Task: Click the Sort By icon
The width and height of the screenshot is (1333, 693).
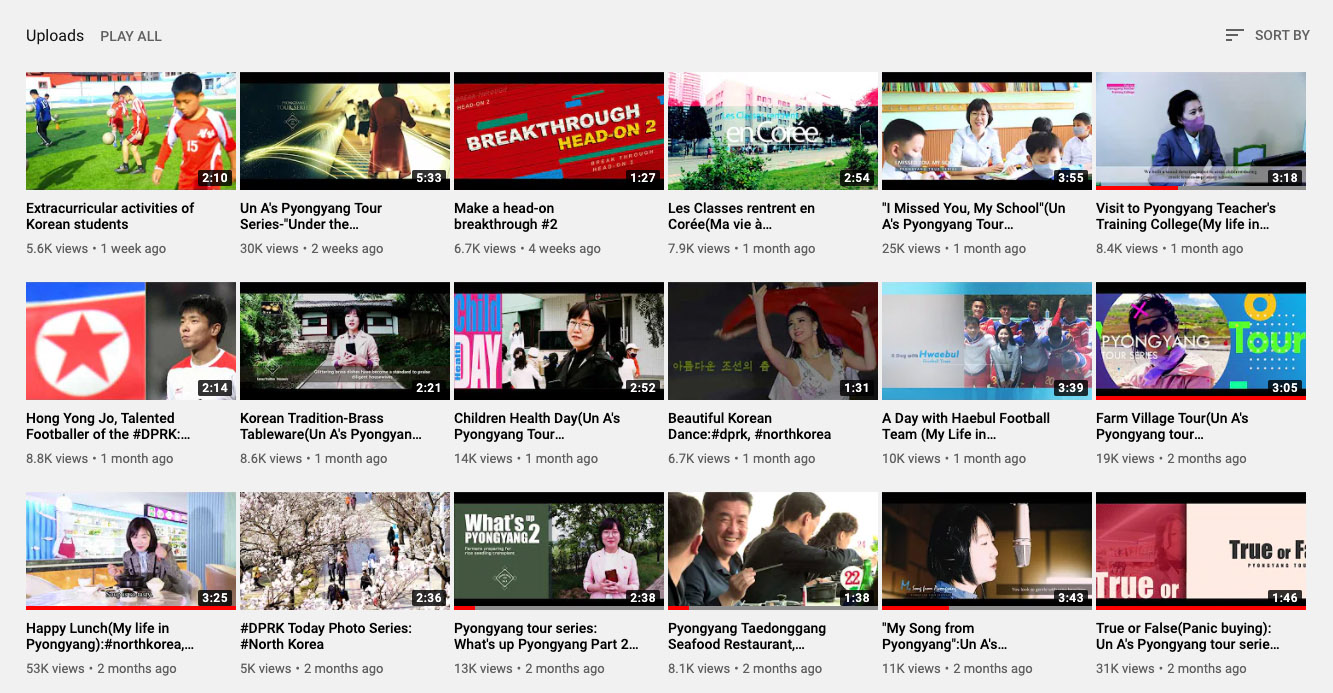Action: pyautogui.click(x=1234, y=35)
